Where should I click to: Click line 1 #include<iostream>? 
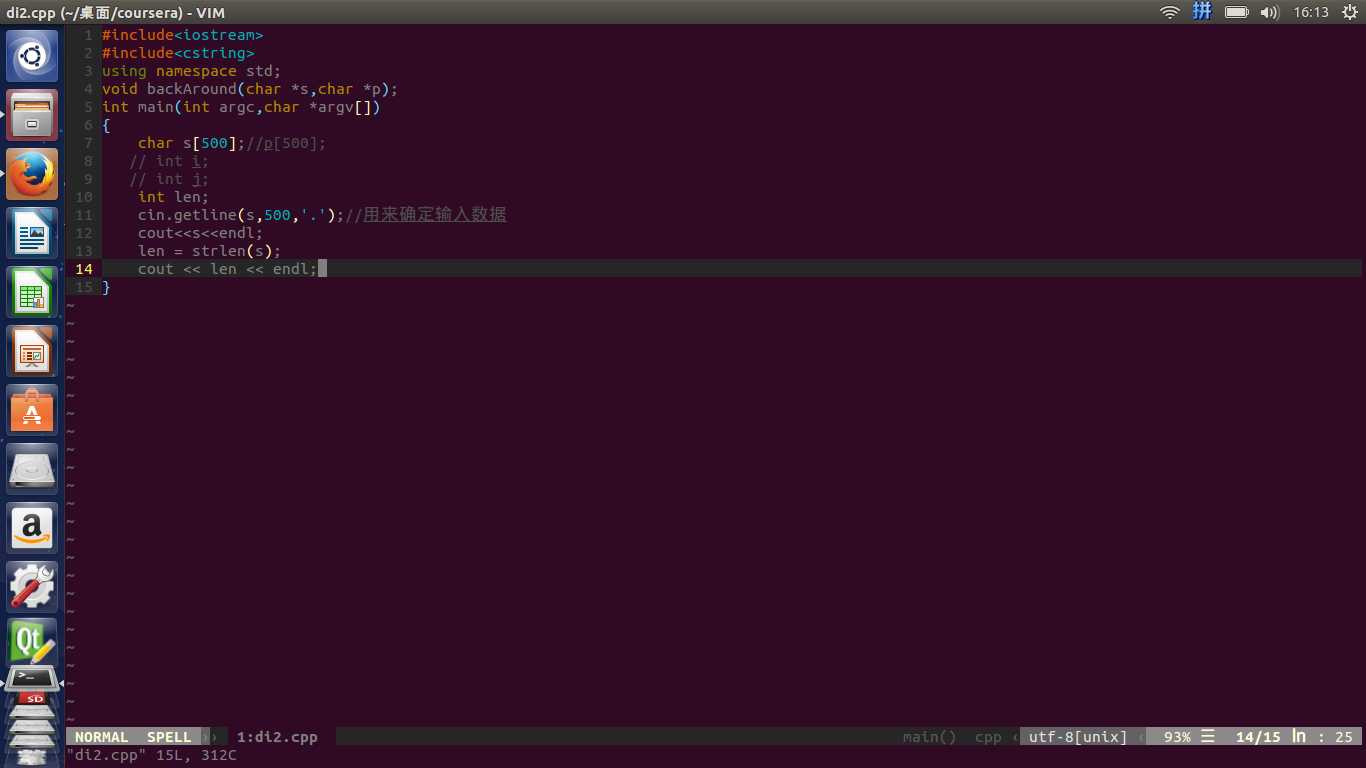182,35
